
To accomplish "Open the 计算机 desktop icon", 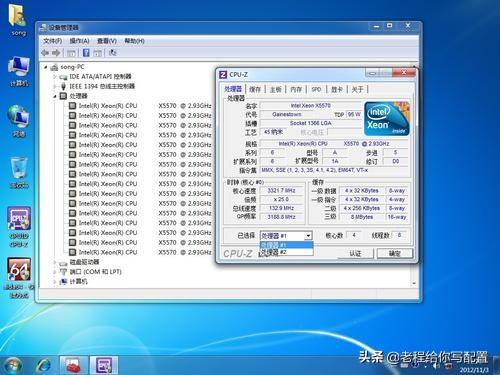I will point(19,71).
